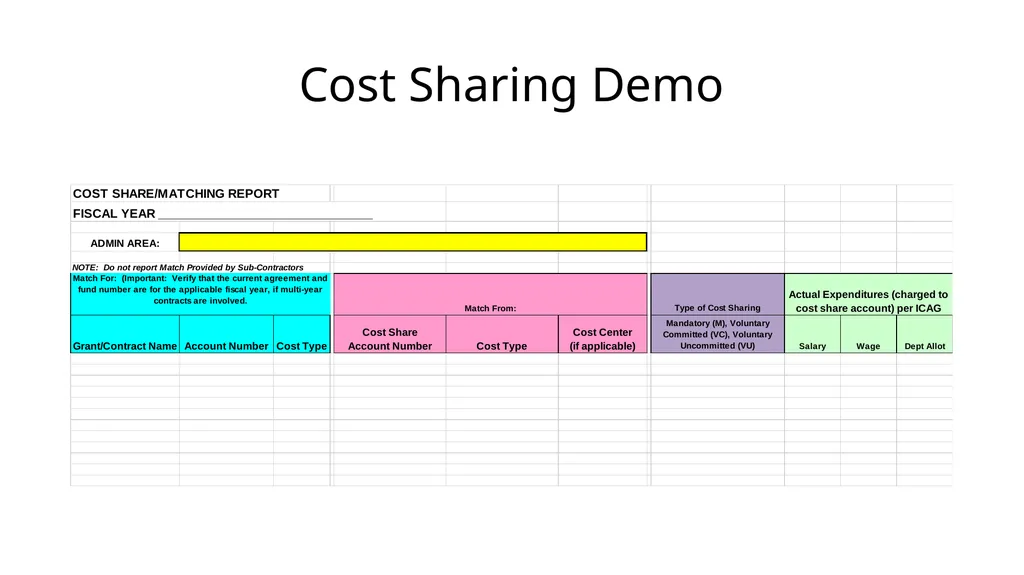Image resolution: width=1024 pixels, height=575 pixels.
Task: Select the 'Dept Allot' column header
Action: (x=925, y=335)
